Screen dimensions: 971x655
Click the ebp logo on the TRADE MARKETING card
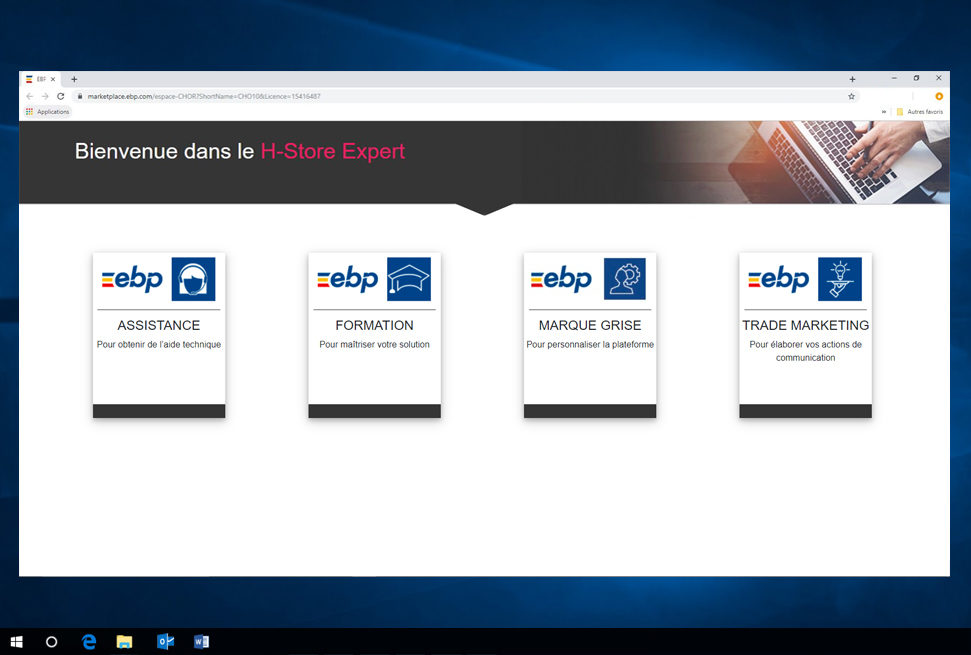(x=778, y=279)
